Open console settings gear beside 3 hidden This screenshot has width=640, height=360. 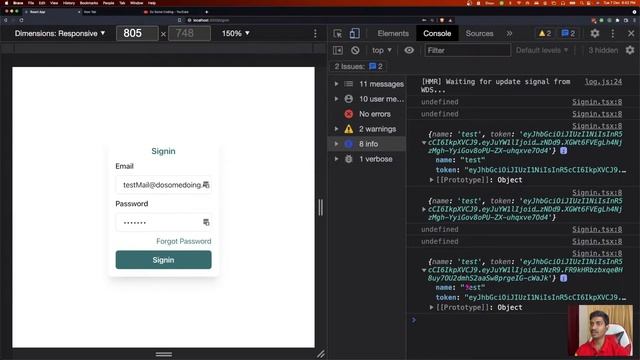point(630,50)
